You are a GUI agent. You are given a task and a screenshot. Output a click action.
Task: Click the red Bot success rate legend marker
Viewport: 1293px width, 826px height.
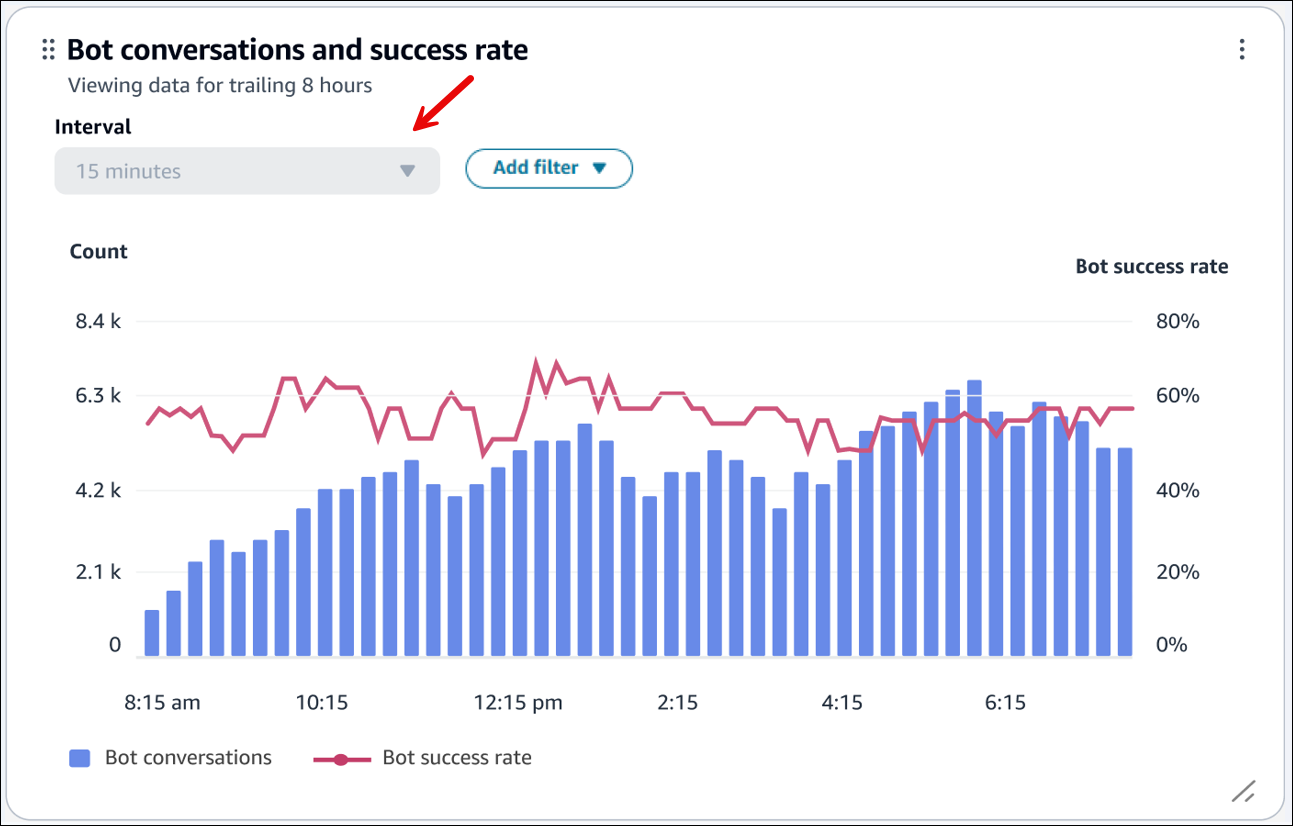(343, 757)
